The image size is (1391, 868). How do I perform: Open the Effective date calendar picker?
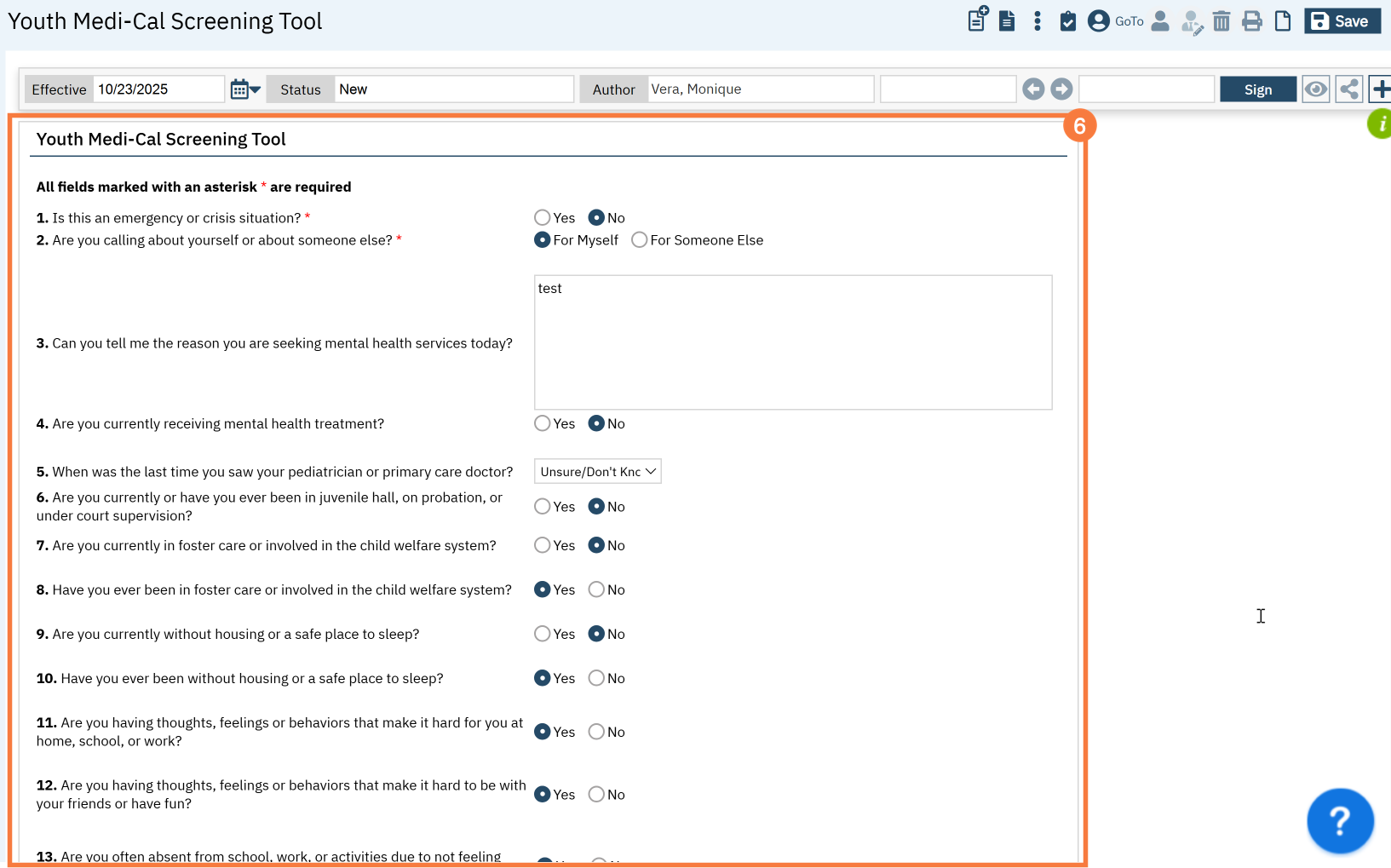(244, 89)
